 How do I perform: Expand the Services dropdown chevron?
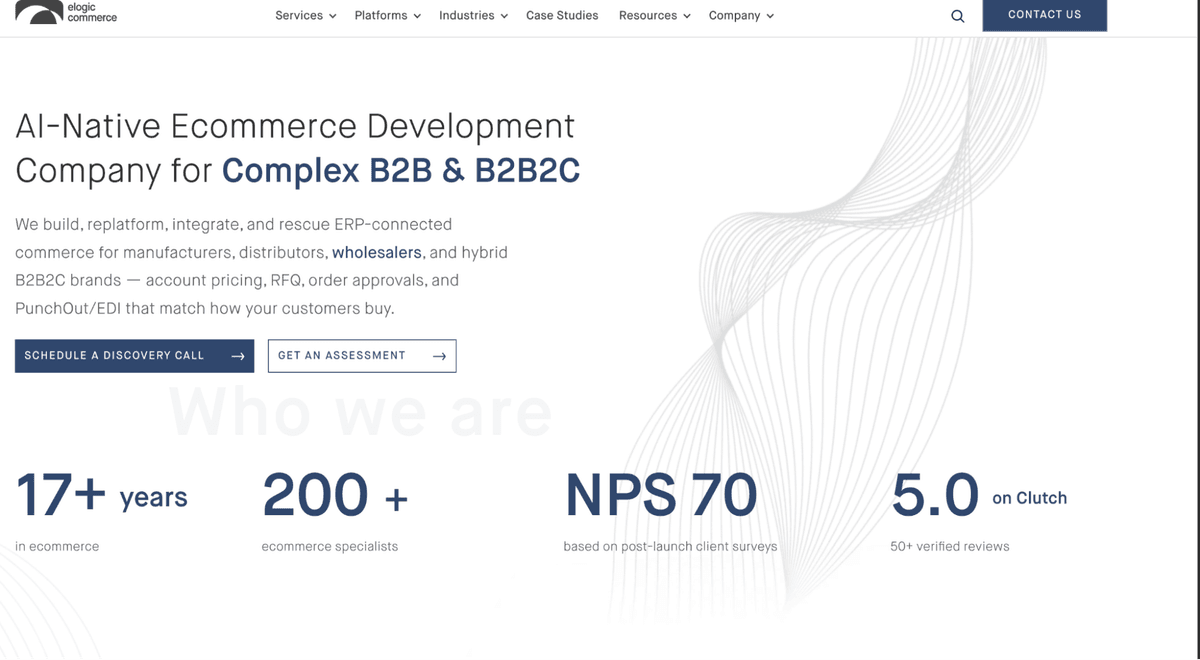332,16
